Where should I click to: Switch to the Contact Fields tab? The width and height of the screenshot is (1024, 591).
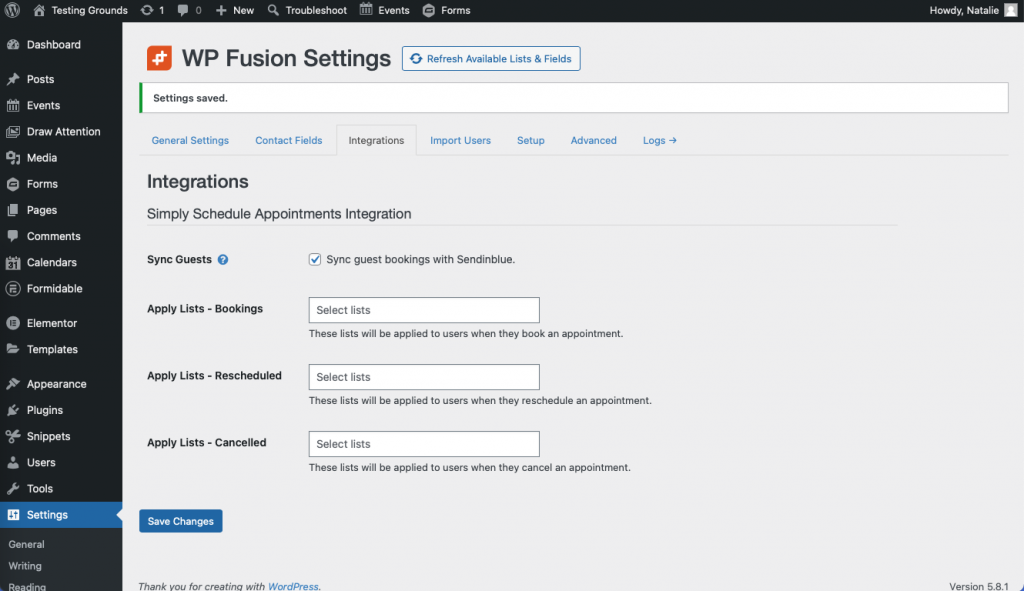coord(288,140)
